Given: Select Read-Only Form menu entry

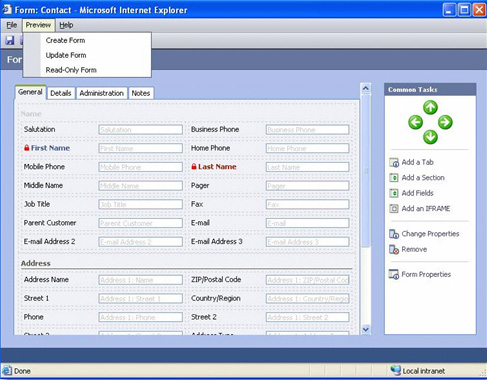Looking at the screenshot, I should tap(71, 70).
